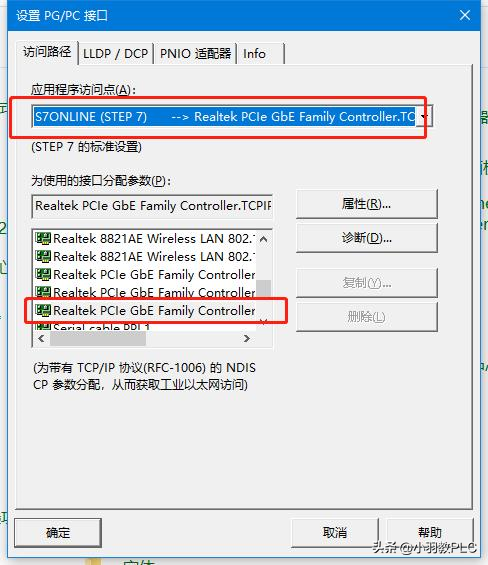Screen dimensions: 488x565
Task: Click the horizontal scrollbar right arrow
Action: 247,338
